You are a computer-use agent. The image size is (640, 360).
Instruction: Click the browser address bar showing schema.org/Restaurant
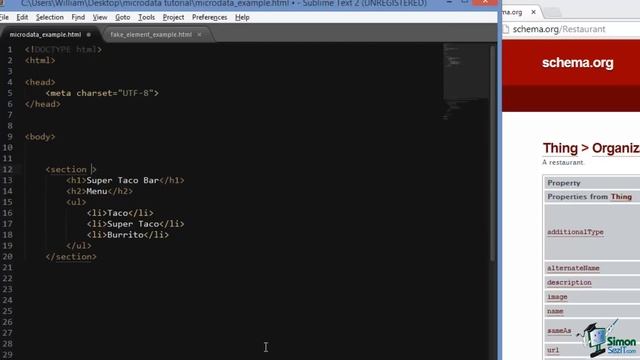click(x=571, y=29)
